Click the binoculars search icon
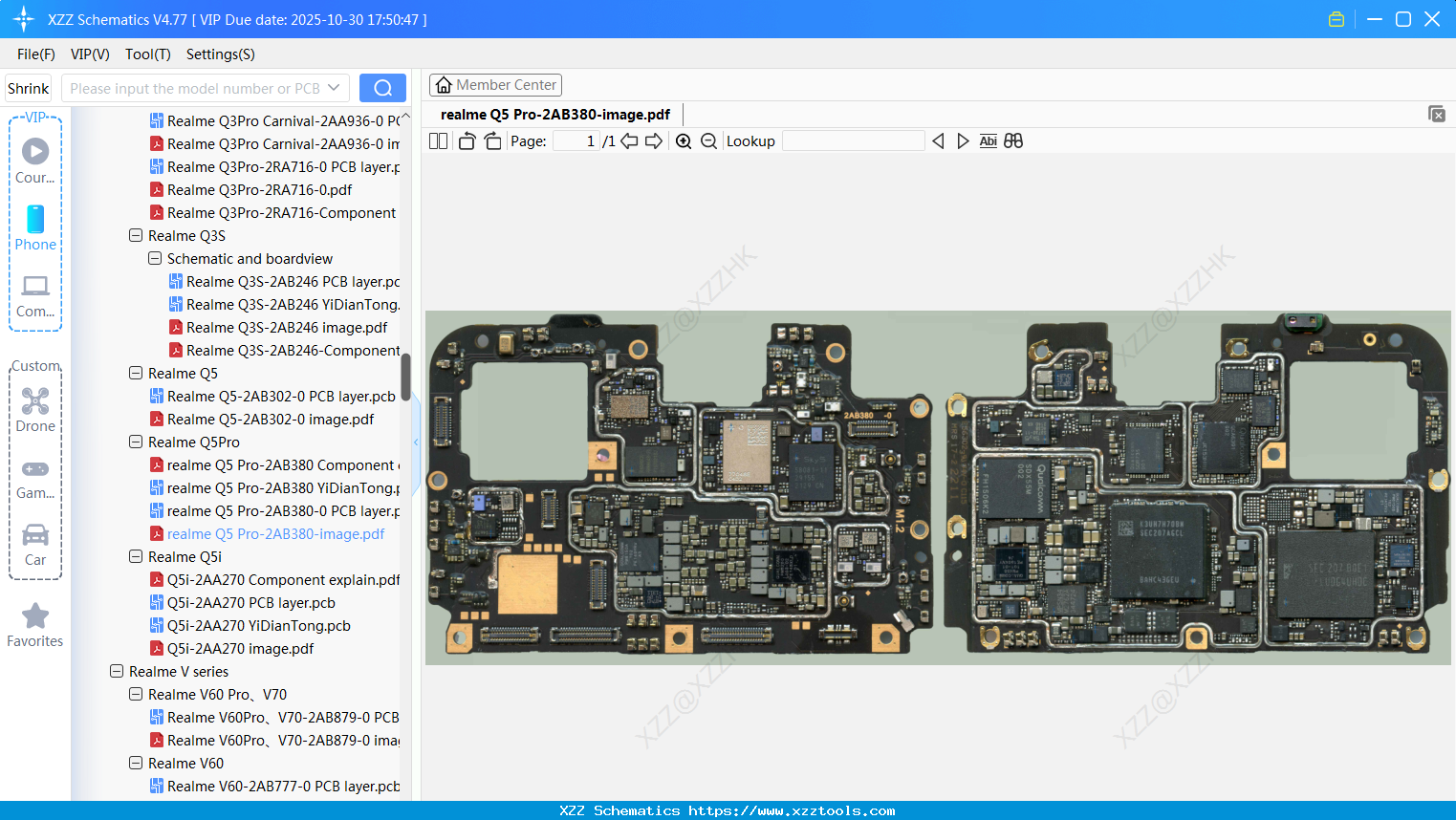The image size is (1456, 820). (1013, 141)
